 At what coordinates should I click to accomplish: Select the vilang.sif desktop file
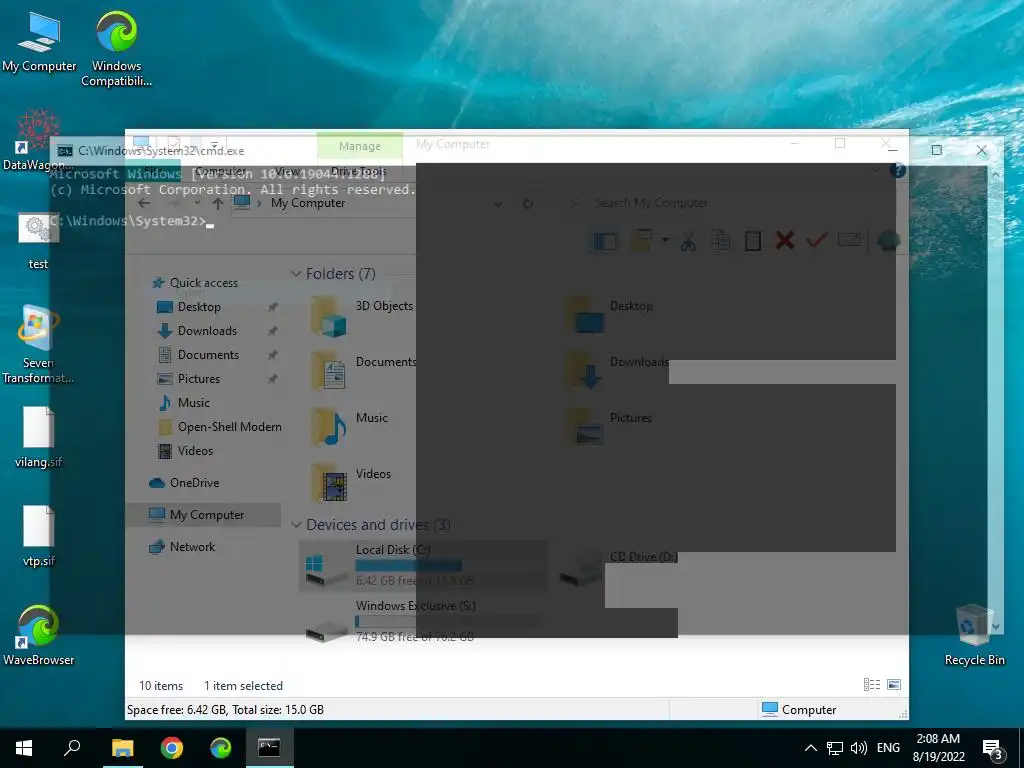coord(38,438)
